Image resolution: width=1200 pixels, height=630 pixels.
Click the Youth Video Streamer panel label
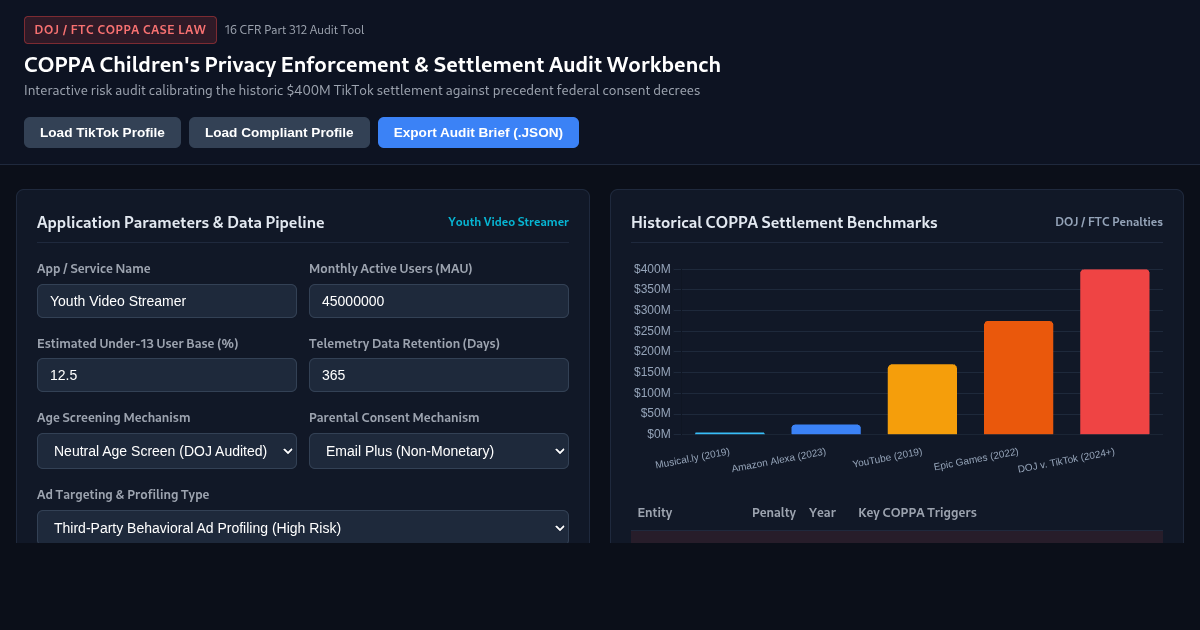(508, 222)
